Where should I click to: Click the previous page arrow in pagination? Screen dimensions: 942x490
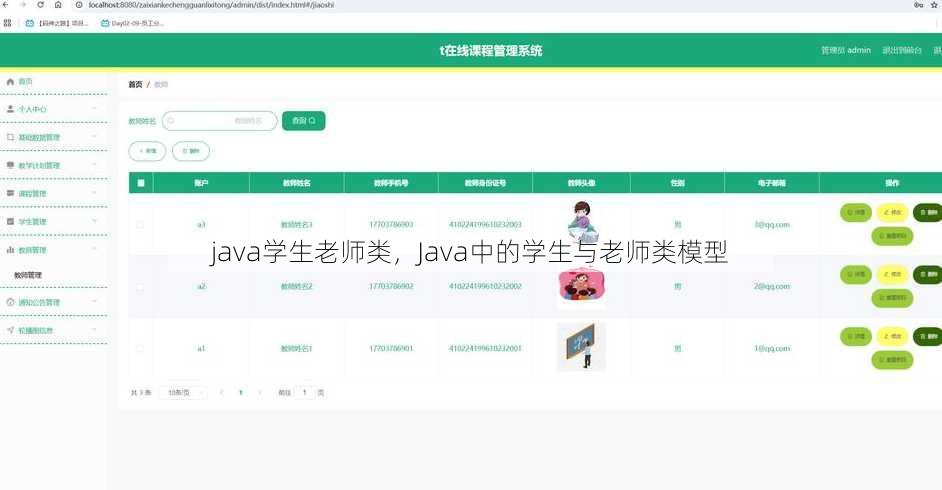pyautogui.click(x=222, y=393)
